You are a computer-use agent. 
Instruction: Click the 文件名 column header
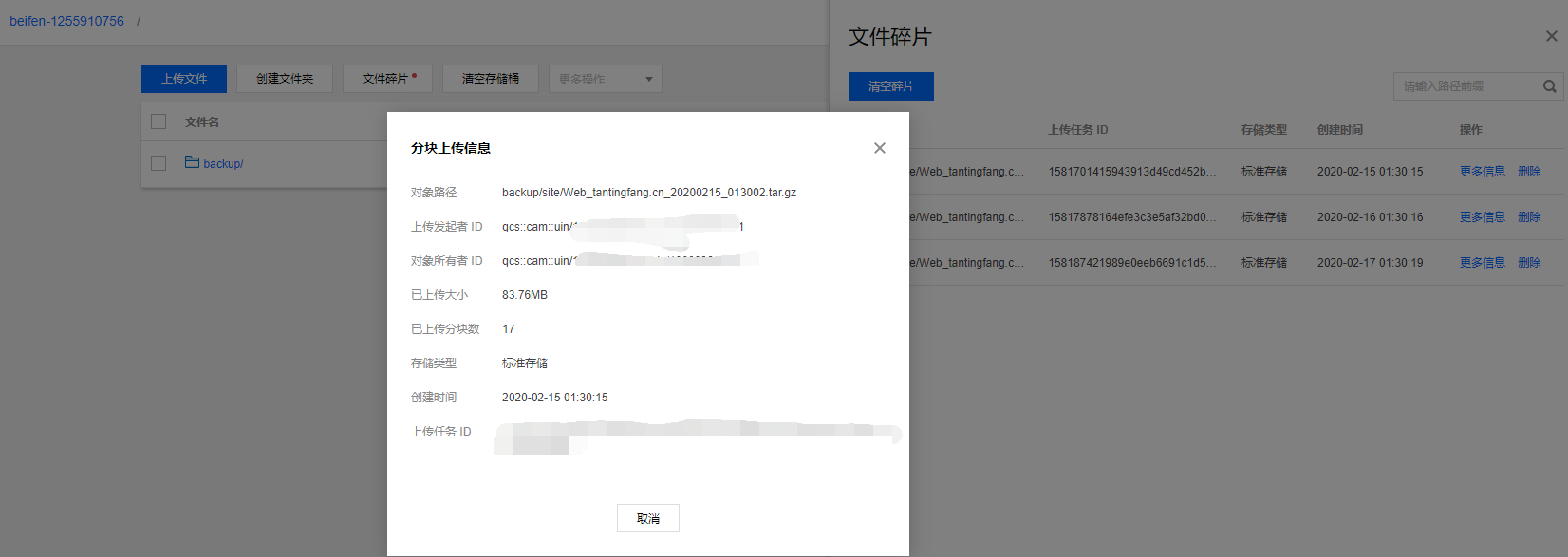point(202,122)
